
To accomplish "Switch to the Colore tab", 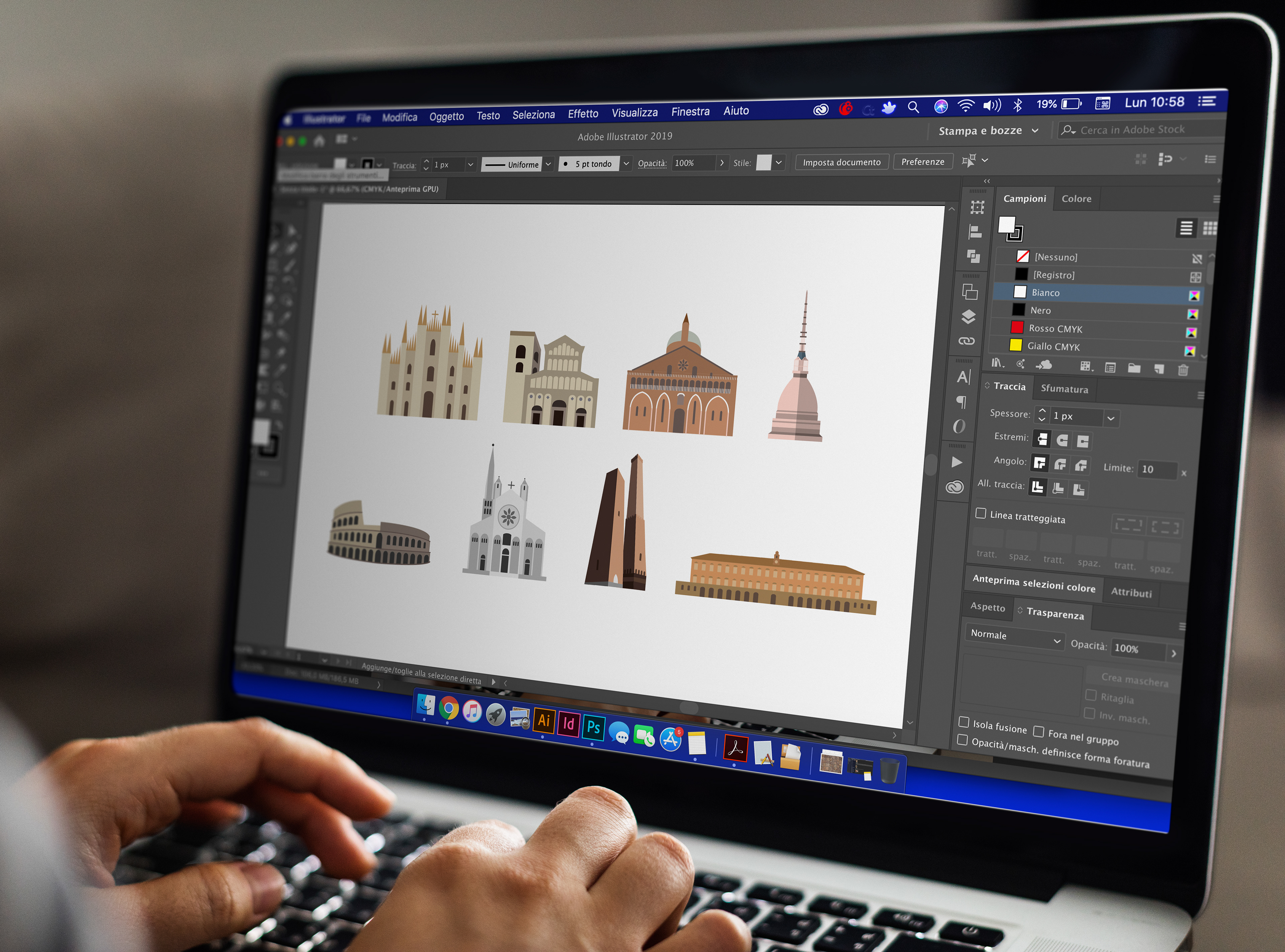I will [x=1077, y=199].
